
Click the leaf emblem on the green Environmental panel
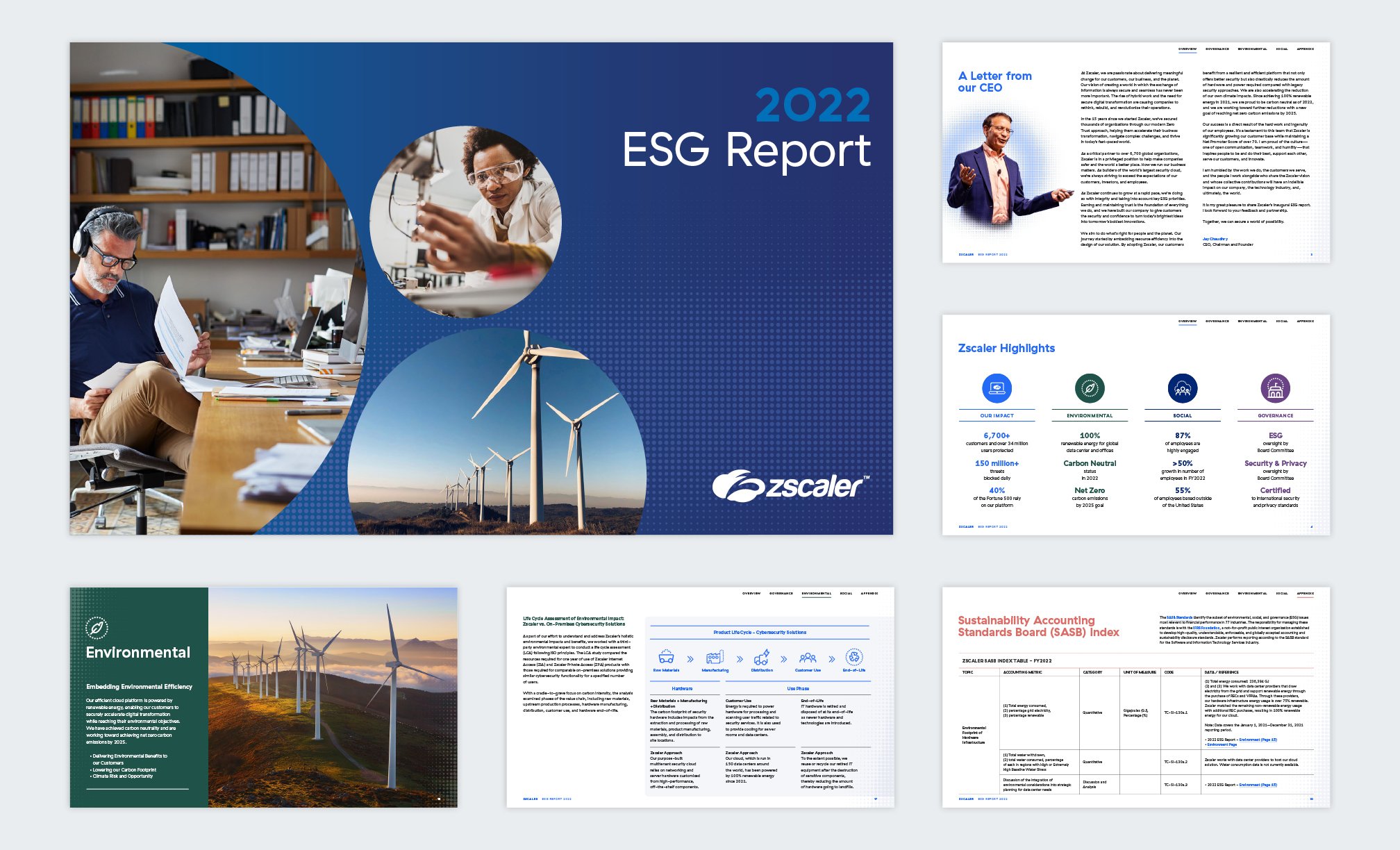[97, 628]
